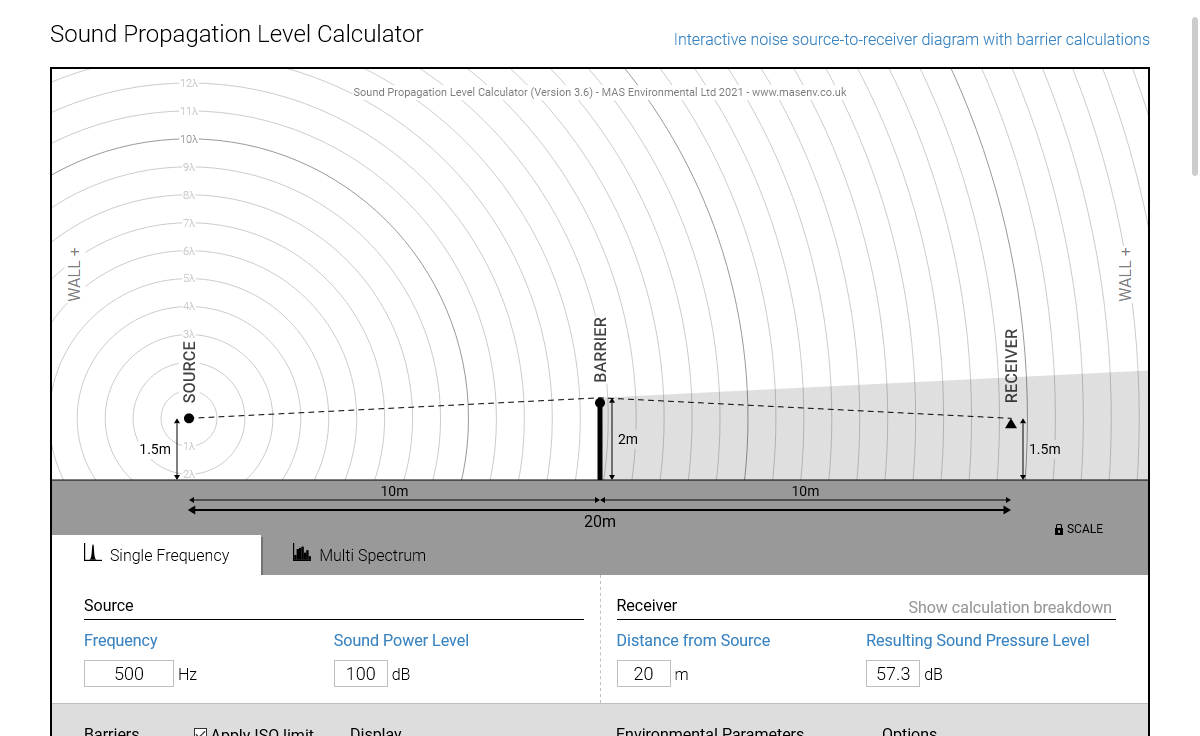This screenshot has height=736, width=1200.
Task: Toggle Apply ISO limit checkbox
Action: click(x=200, y=732)
